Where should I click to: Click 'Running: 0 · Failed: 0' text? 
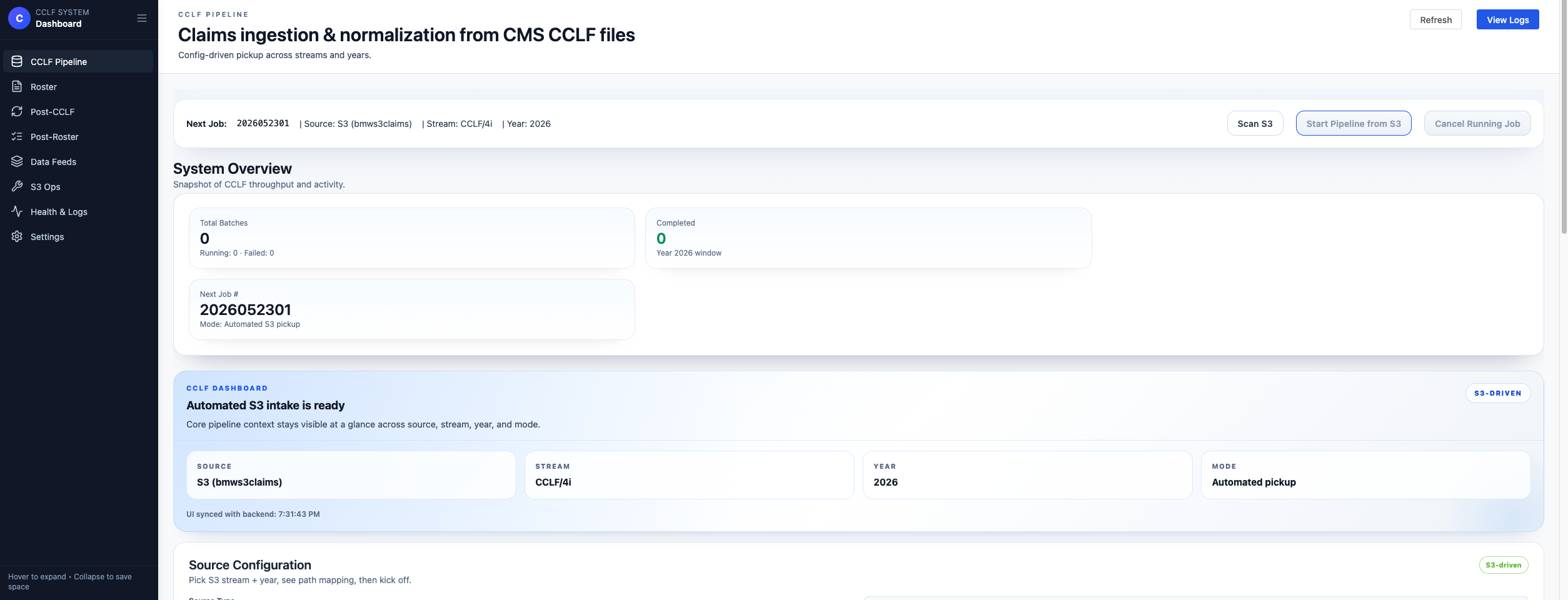[x=237, y=253]
